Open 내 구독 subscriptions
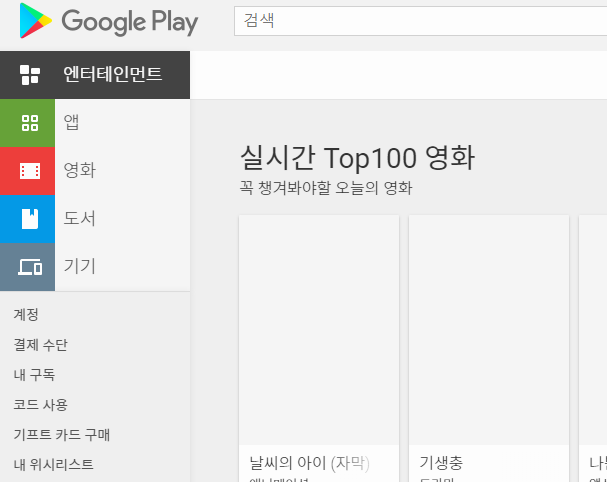 (34, 374)
